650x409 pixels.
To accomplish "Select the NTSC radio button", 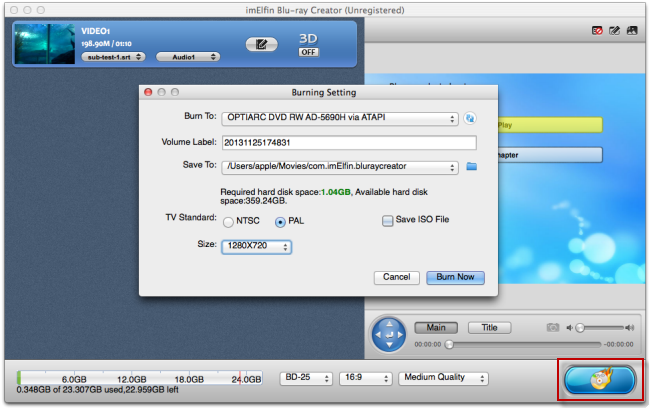I will tap(228, 222).
